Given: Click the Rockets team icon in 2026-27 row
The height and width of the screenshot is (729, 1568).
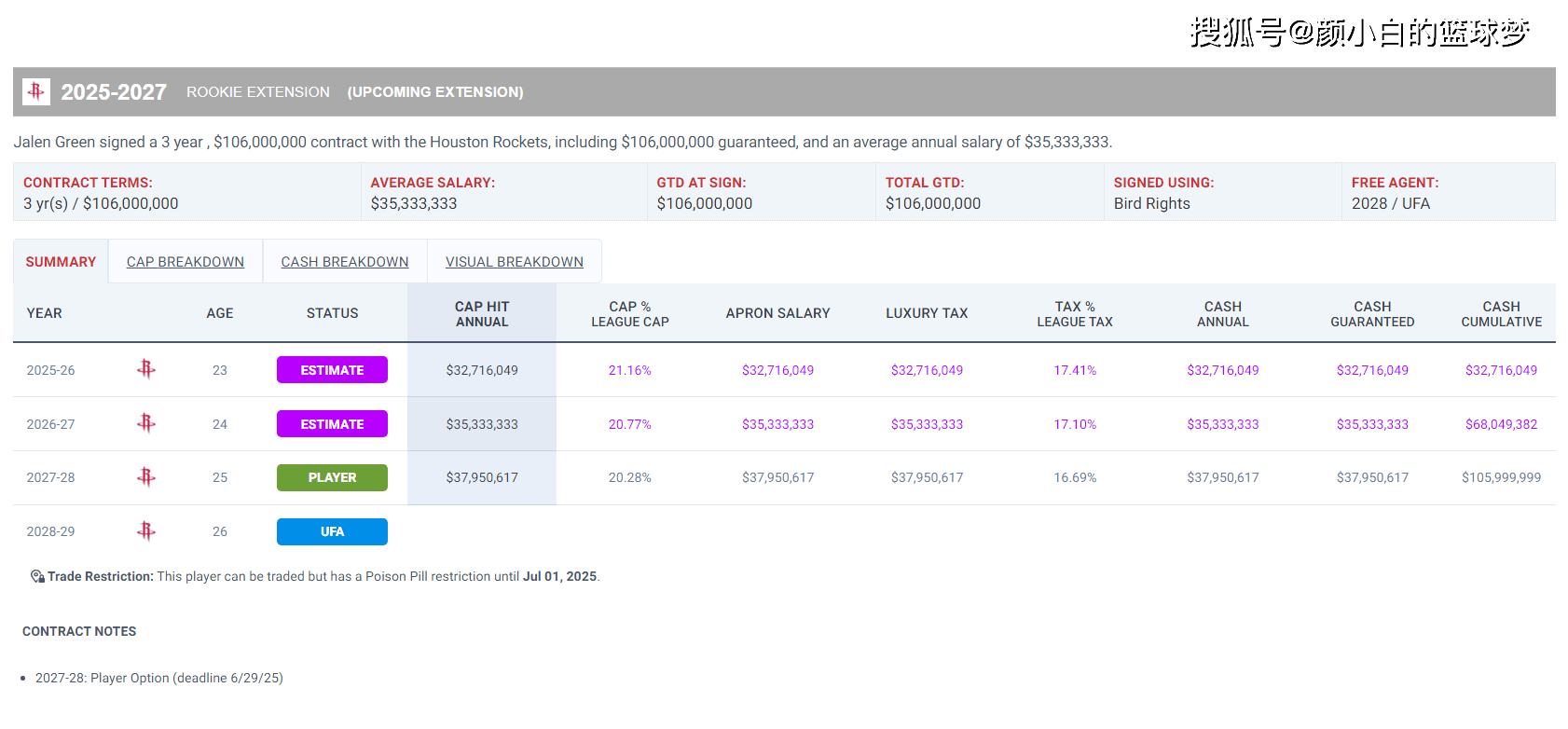Looking at the screenshot, I should (146, 423).
